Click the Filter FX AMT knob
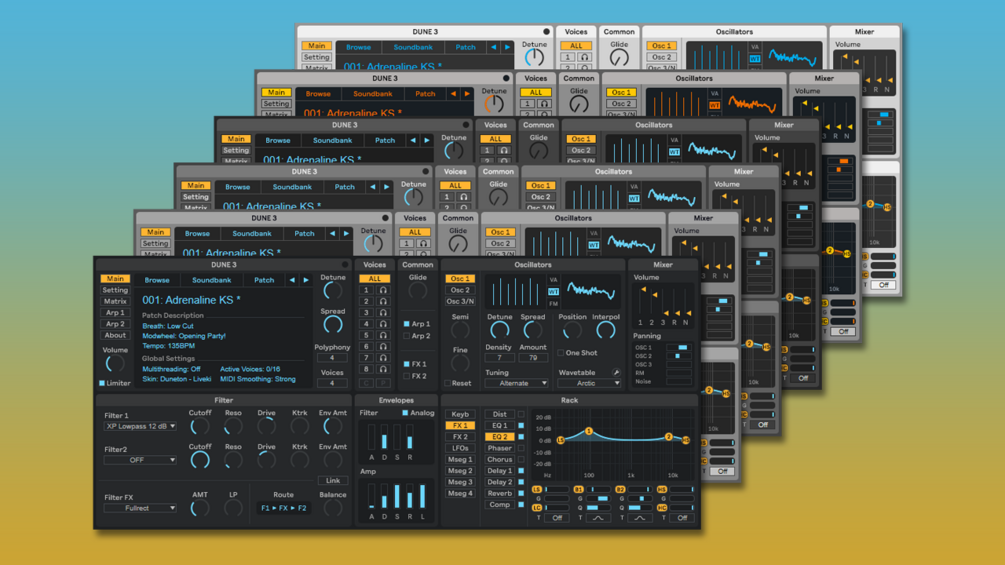The image size is (1005, 565). coord(200,509)
